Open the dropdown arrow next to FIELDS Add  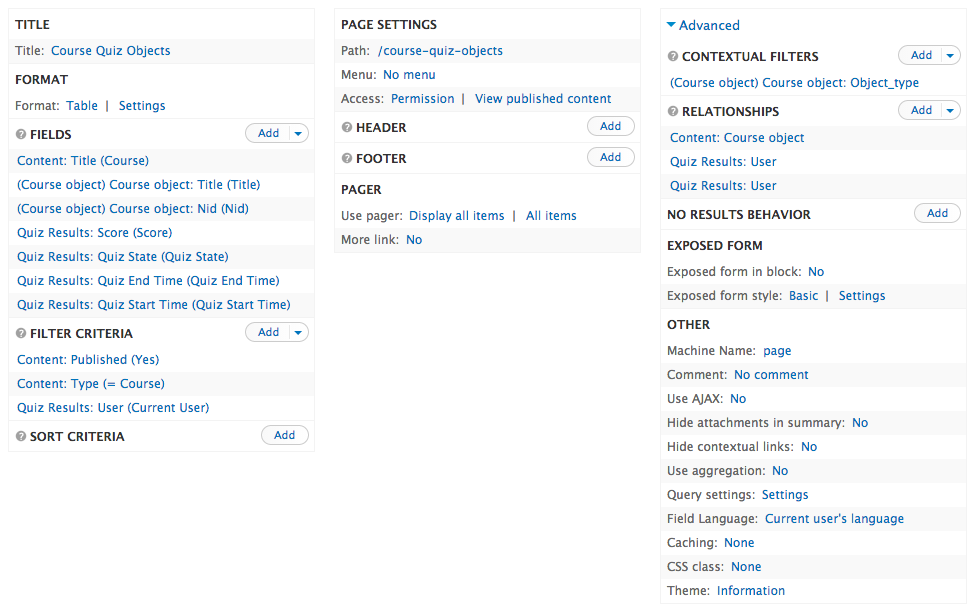click(x=298, y=133)
